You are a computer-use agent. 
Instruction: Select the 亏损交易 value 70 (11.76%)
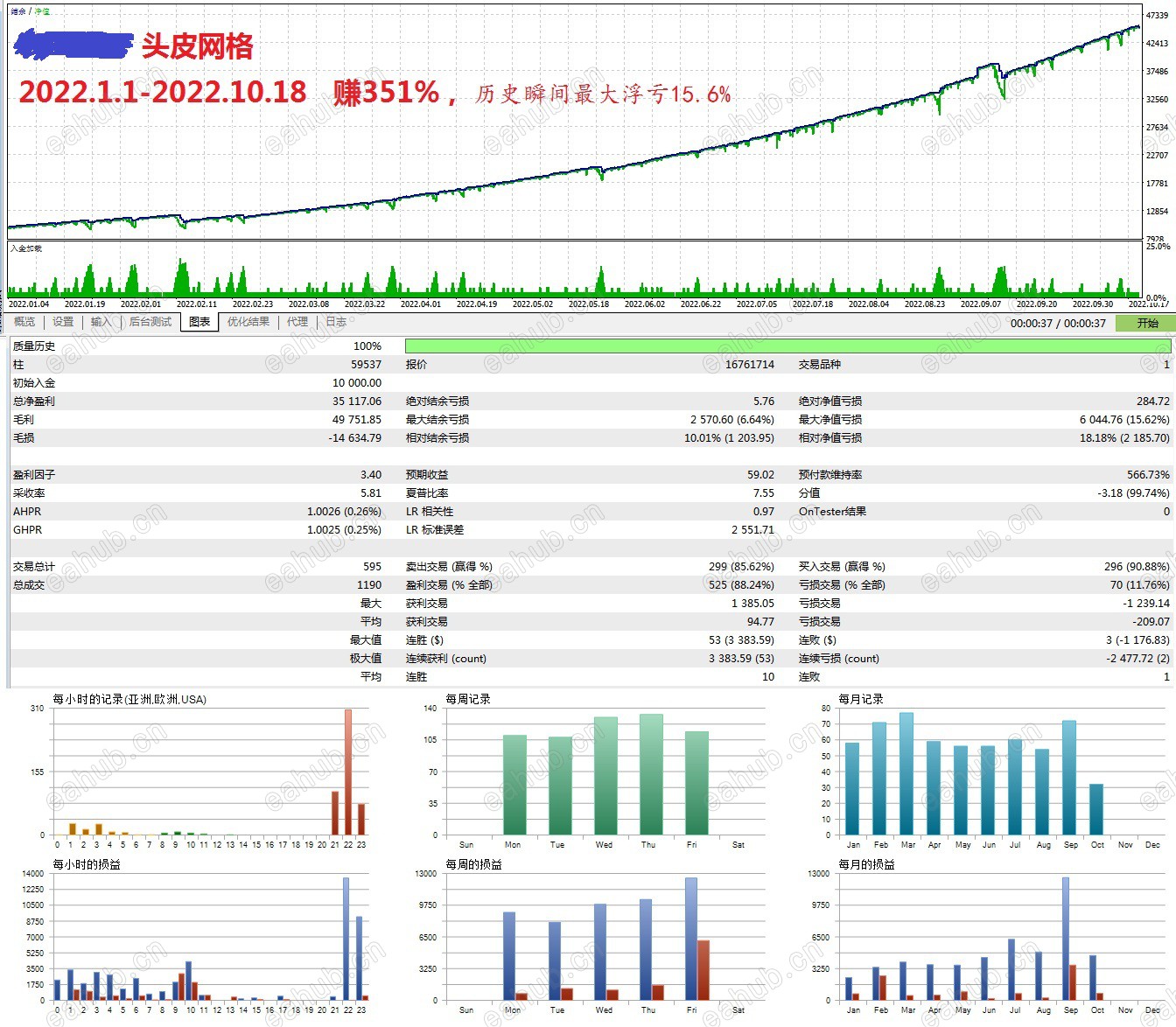(x=1140, y=585)
